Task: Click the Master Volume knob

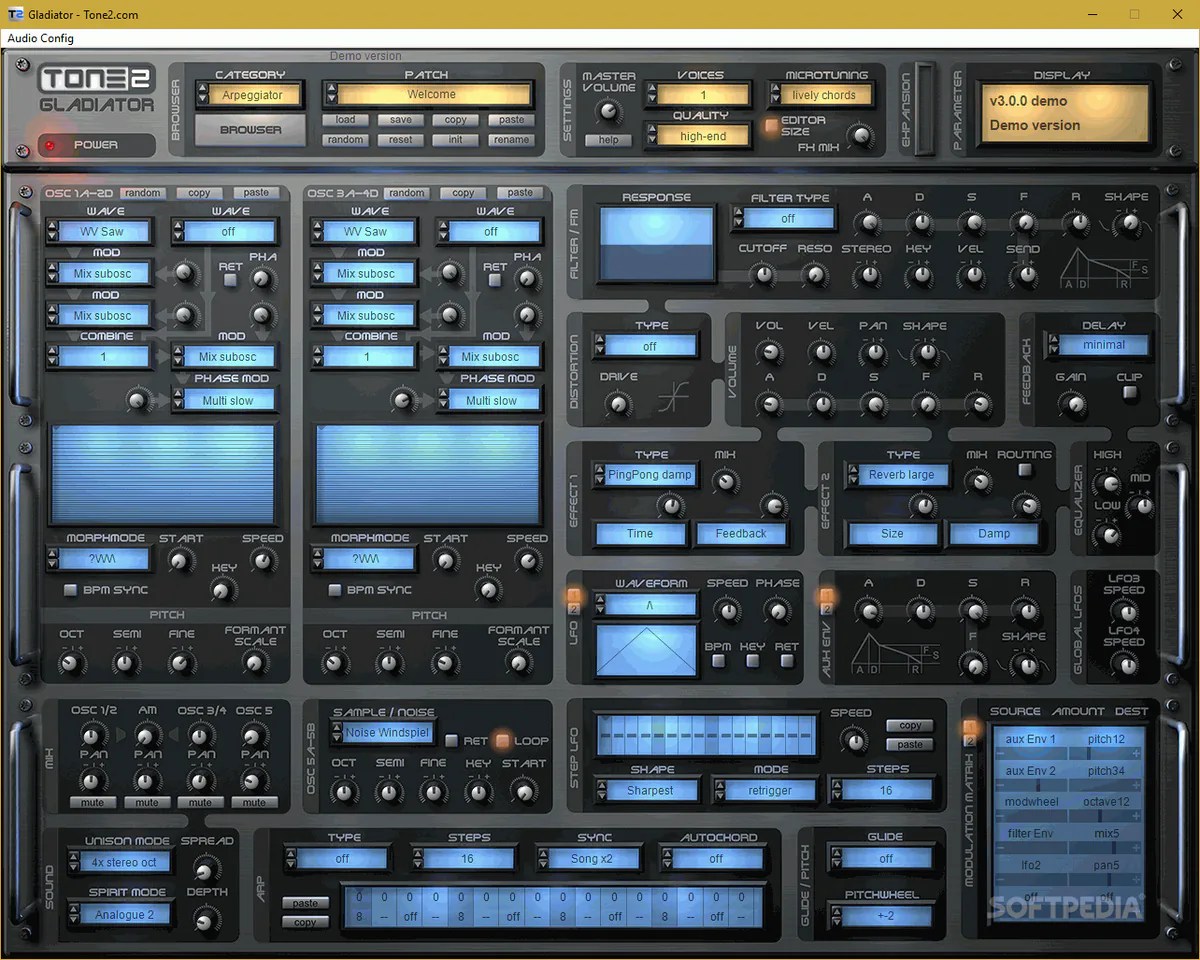Action: 608,112
